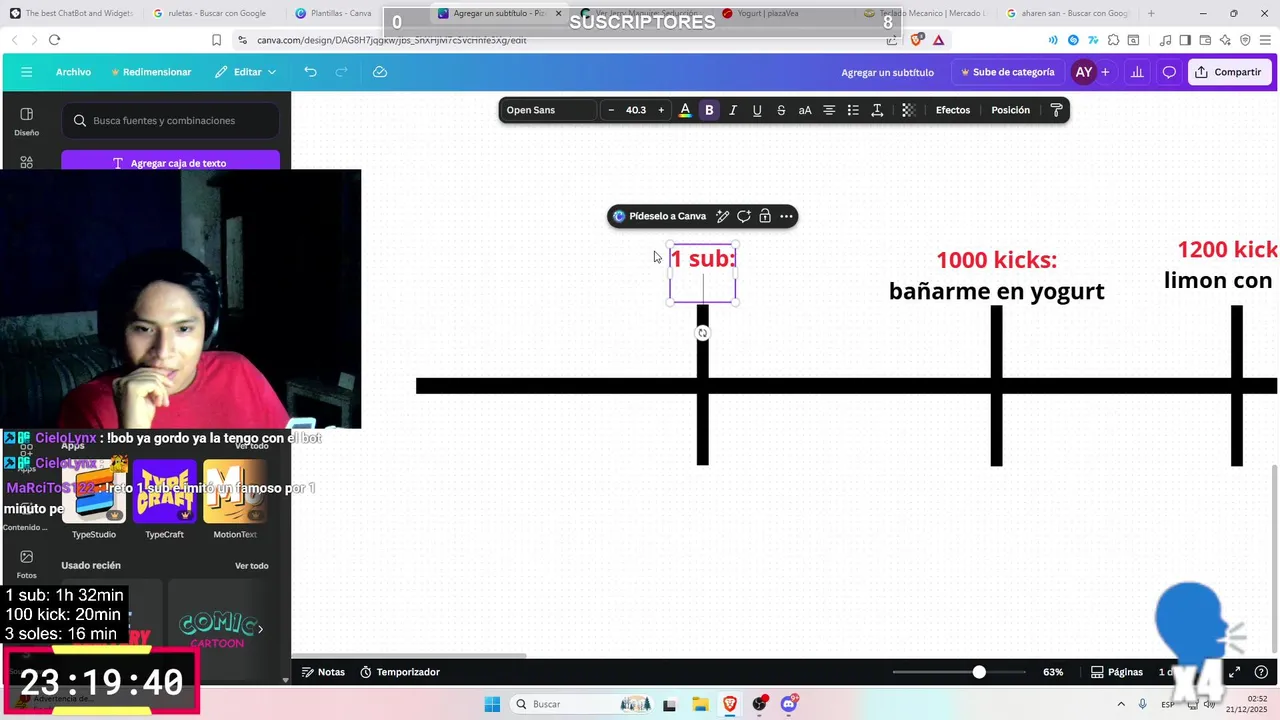
Task: Click the cloud save status icon
Action: coord(380,72)
